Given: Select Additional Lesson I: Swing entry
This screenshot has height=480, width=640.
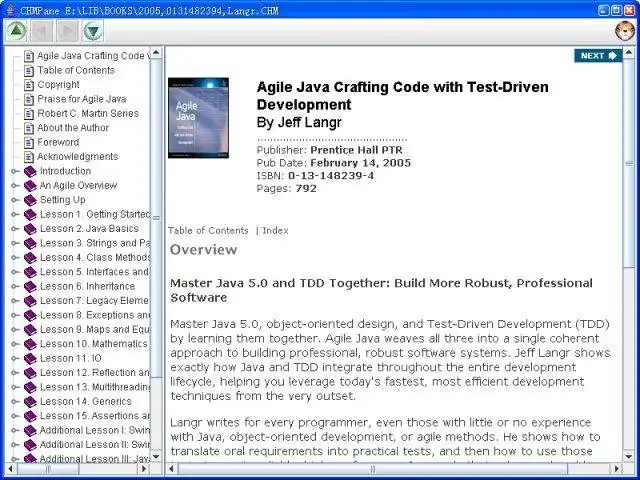Looking at the screenshot, I should (95, 430).
